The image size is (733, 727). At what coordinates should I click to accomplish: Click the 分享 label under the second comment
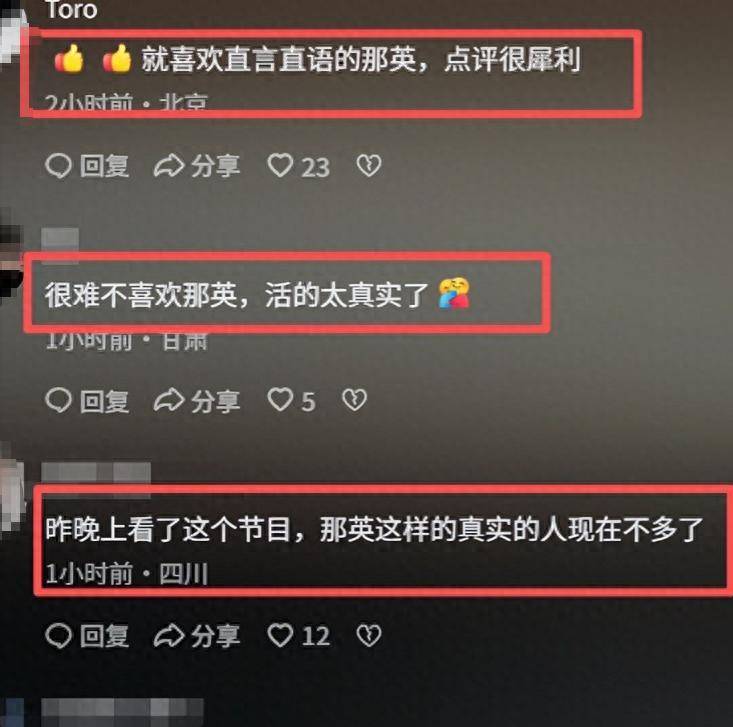pos(216,401)
